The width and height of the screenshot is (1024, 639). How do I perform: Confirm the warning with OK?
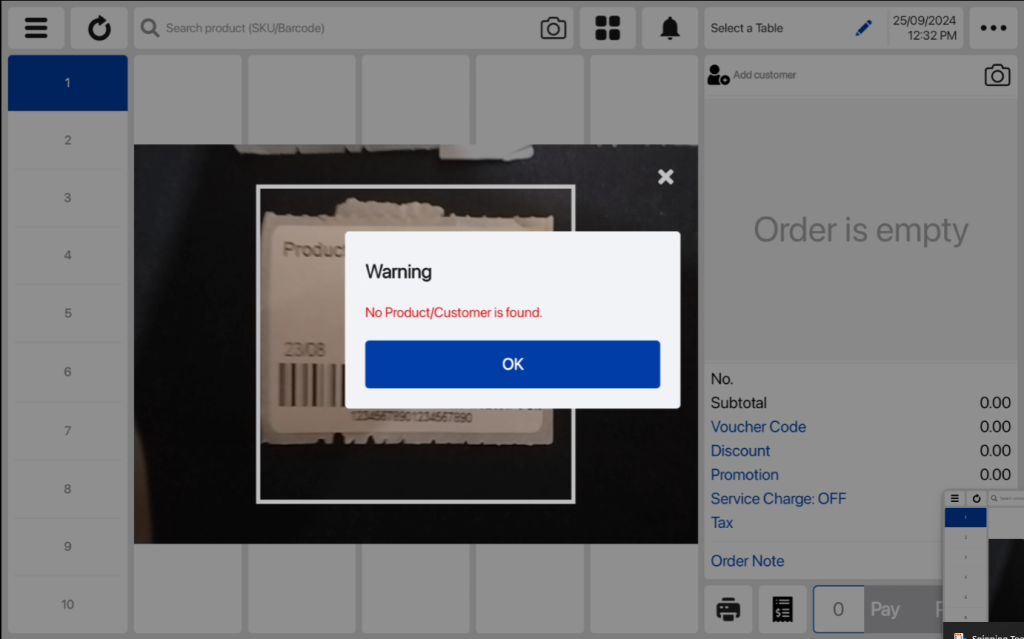pyautogui.click(x=513, y=364)
